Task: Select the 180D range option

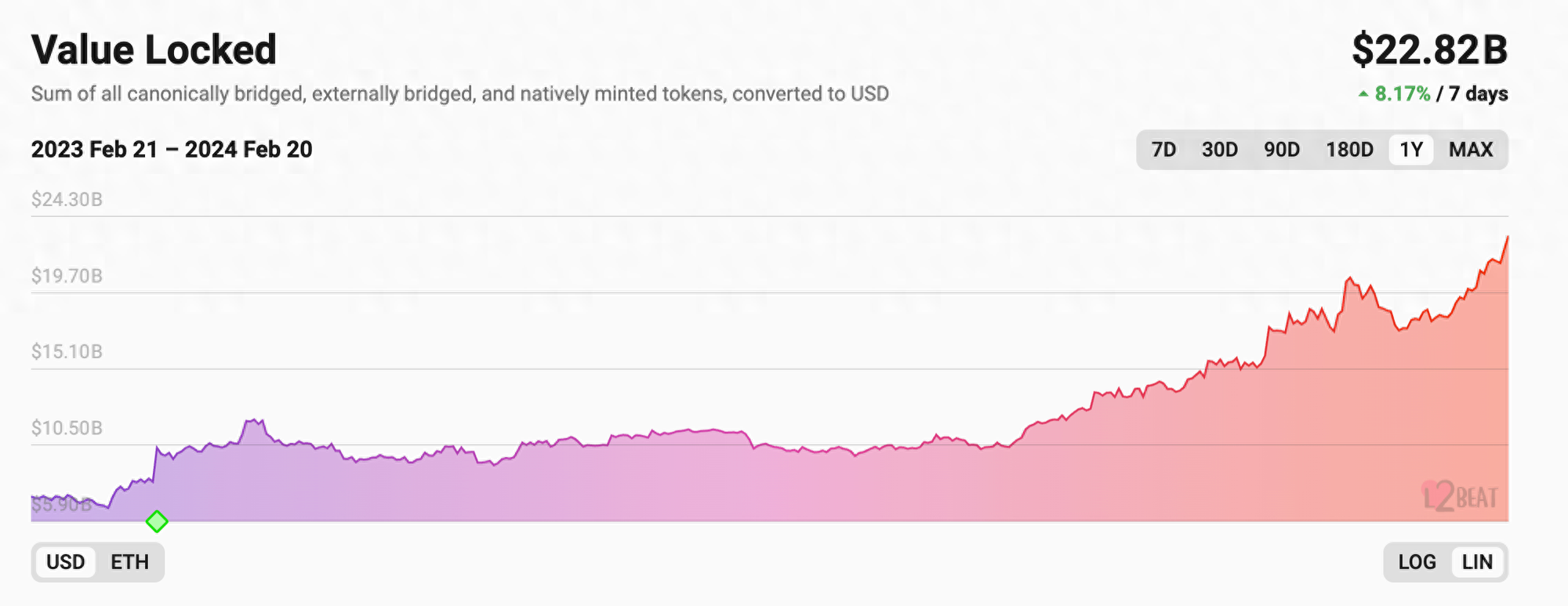Action: 1349,150
